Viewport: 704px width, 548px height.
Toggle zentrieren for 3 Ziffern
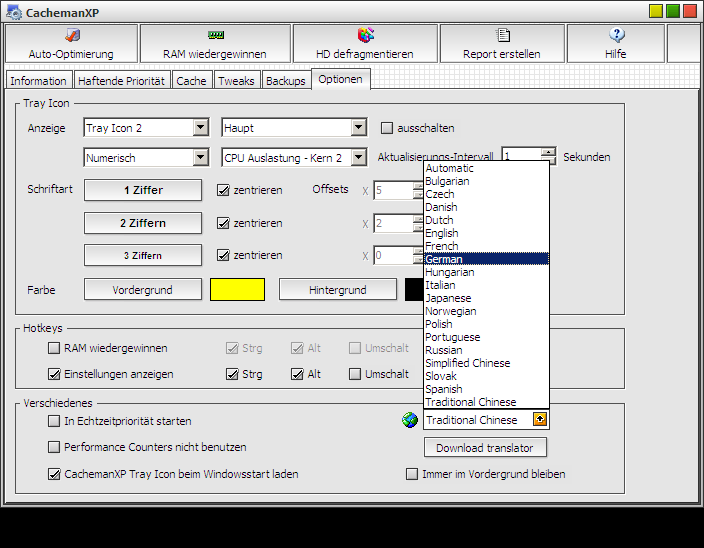(x=223, y=255)
